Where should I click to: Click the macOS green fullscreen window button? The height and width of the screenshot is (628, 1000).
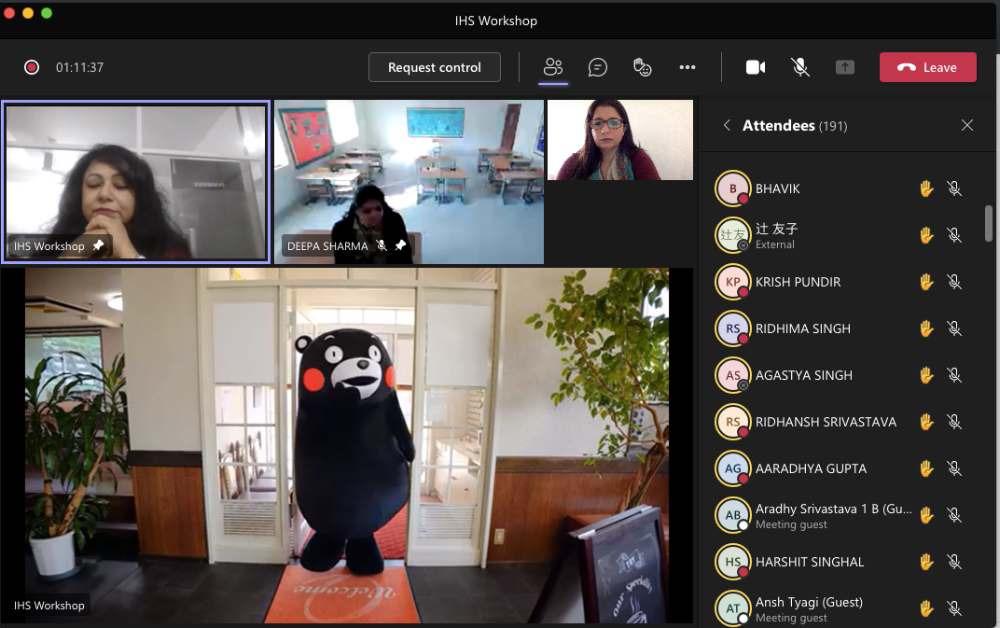tap(47, 13)
